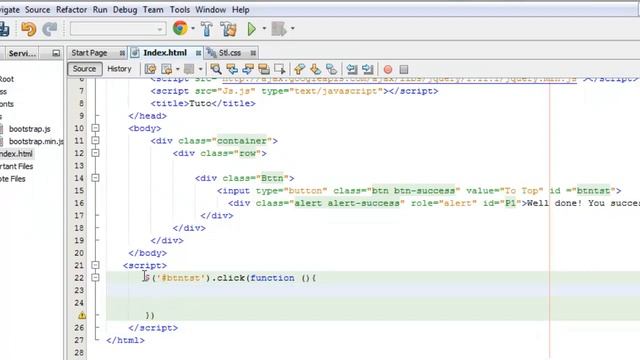Open the Services panel tab
640x360 pixels.
point(22,53)
